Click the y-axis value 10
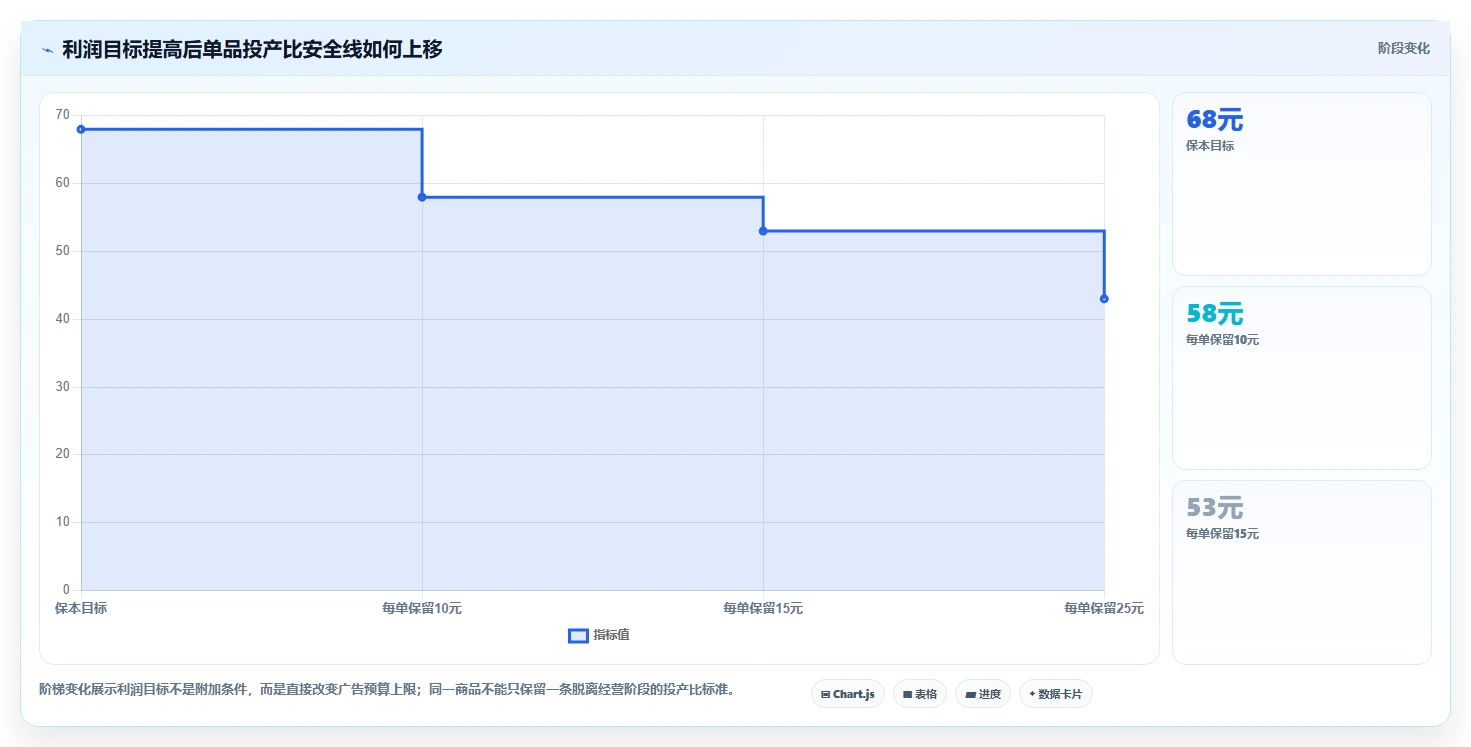The image size is (1471, 747). tap(63, 522)
